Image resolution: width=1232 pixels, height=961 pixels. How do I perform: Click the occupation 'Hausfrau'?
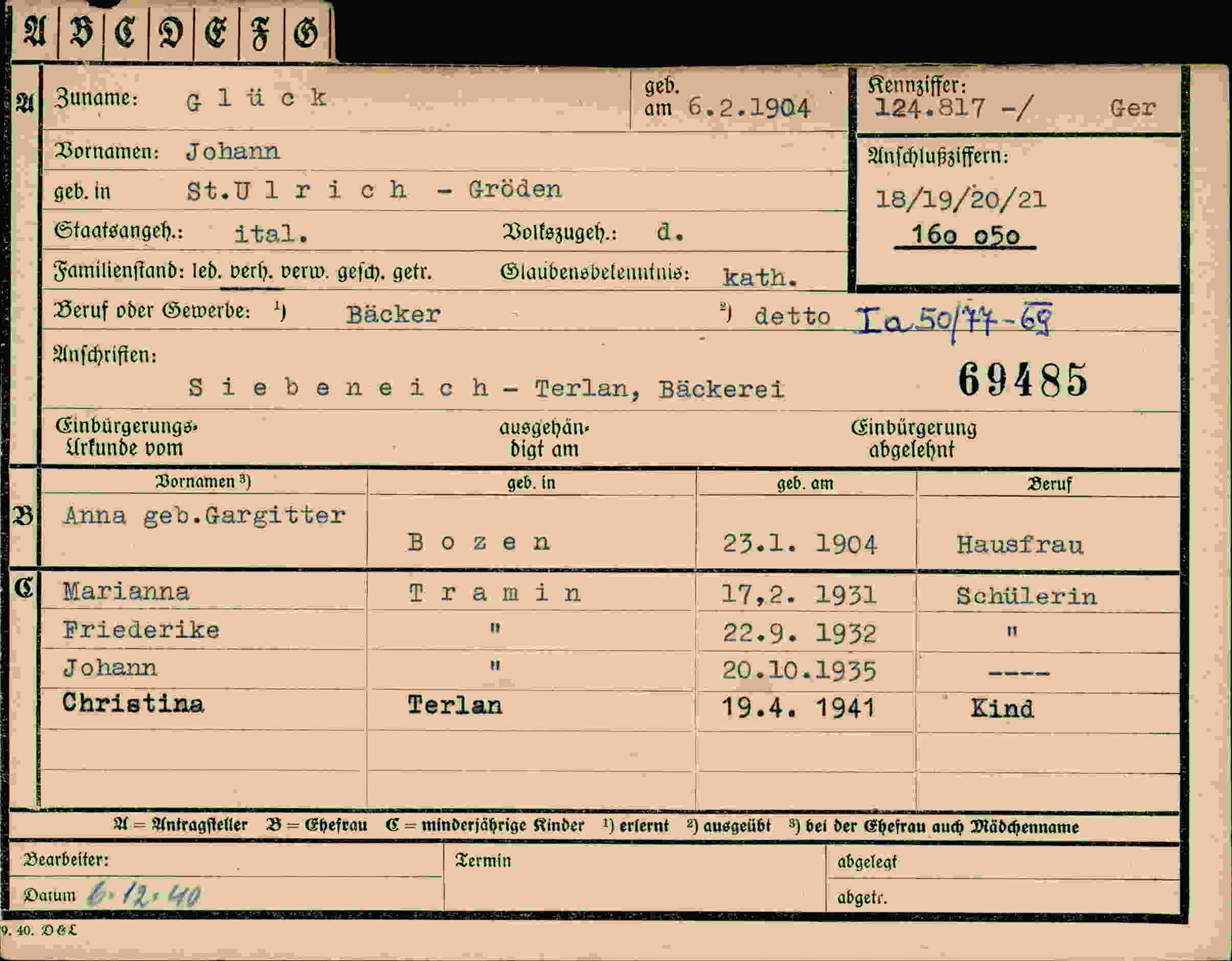coord(1020,545)
